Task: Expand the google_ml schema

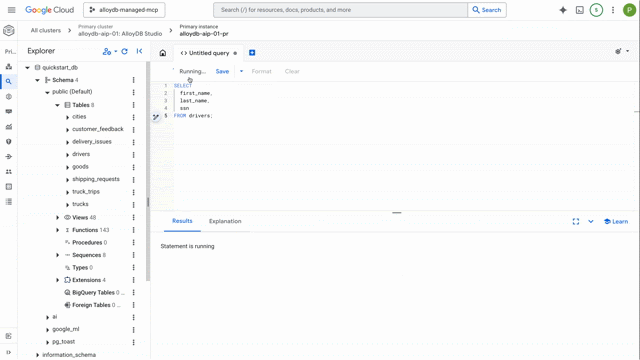Action: 47,330
